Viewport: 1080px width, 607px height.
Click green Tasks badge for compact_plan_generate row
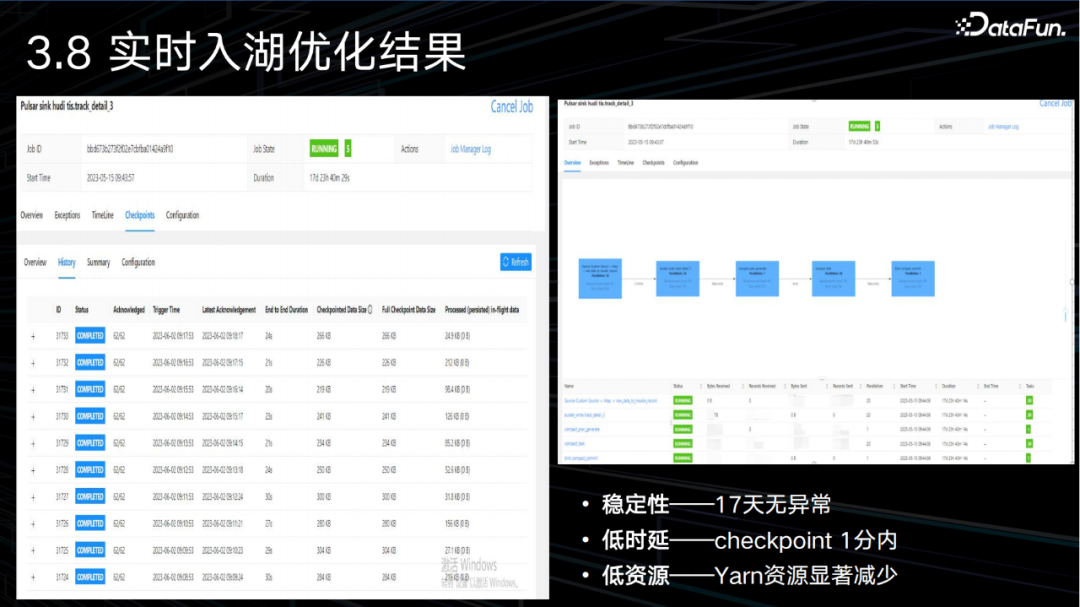(1029, 429)
